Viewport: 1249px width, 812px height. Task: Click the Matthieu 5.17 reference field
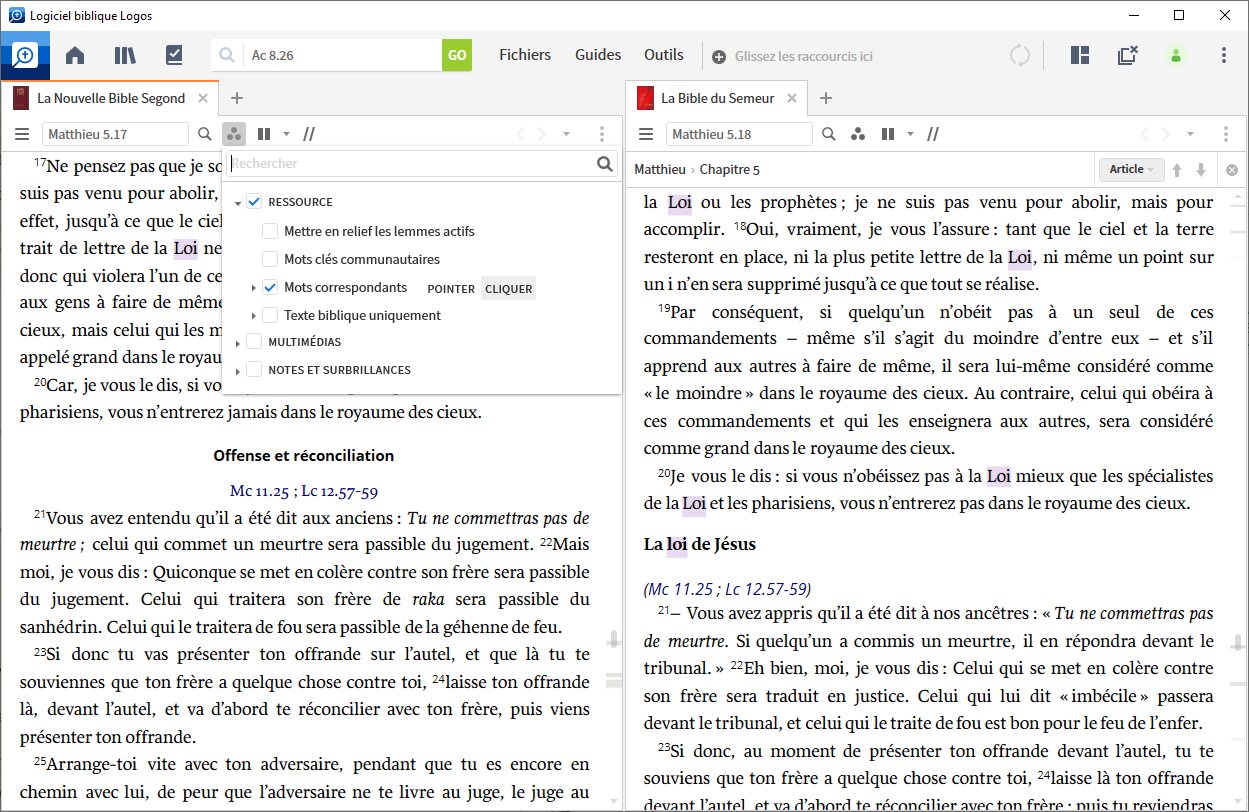[x=115, y=134]
